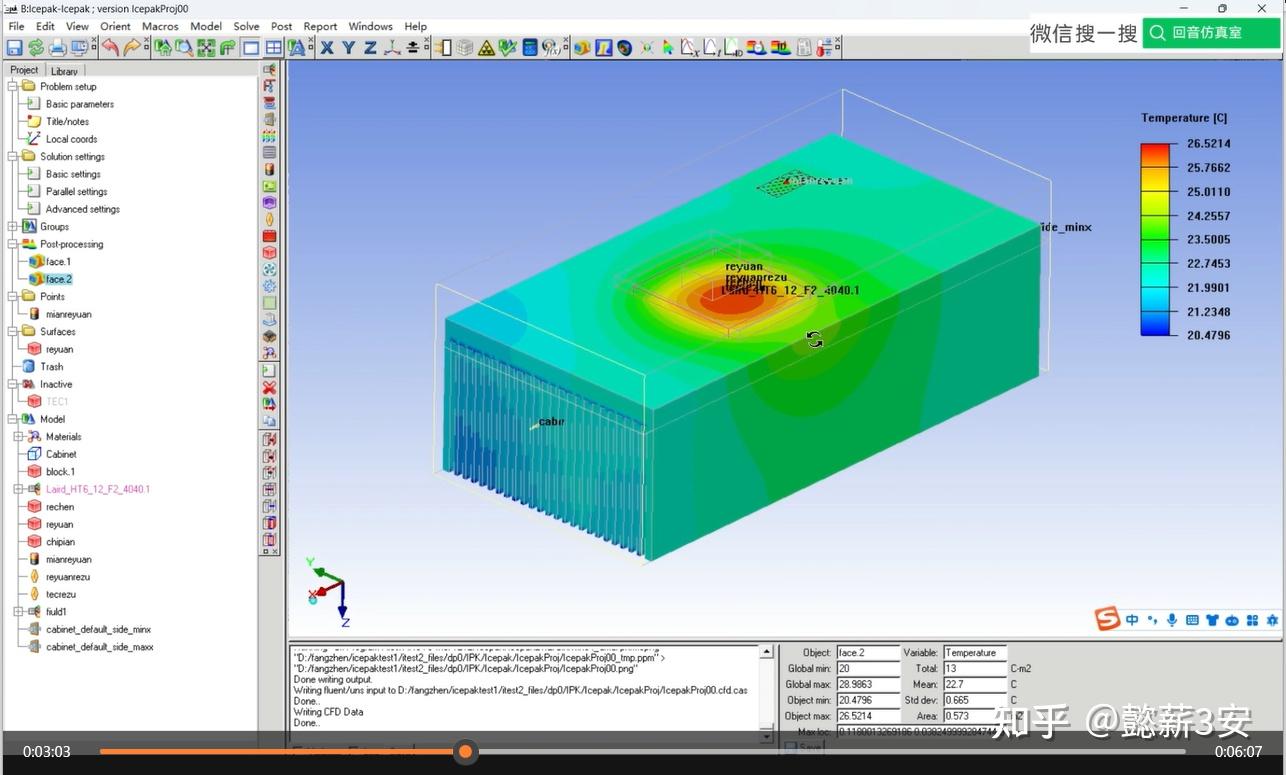The image size is (1286, 775).
Task: Select the Y axis orientation tool
Action: point(347,47)
